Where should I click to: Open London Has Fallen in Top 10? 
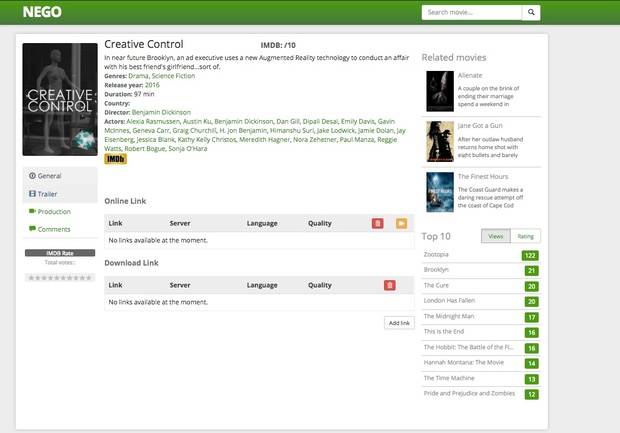tap(449, 301)
